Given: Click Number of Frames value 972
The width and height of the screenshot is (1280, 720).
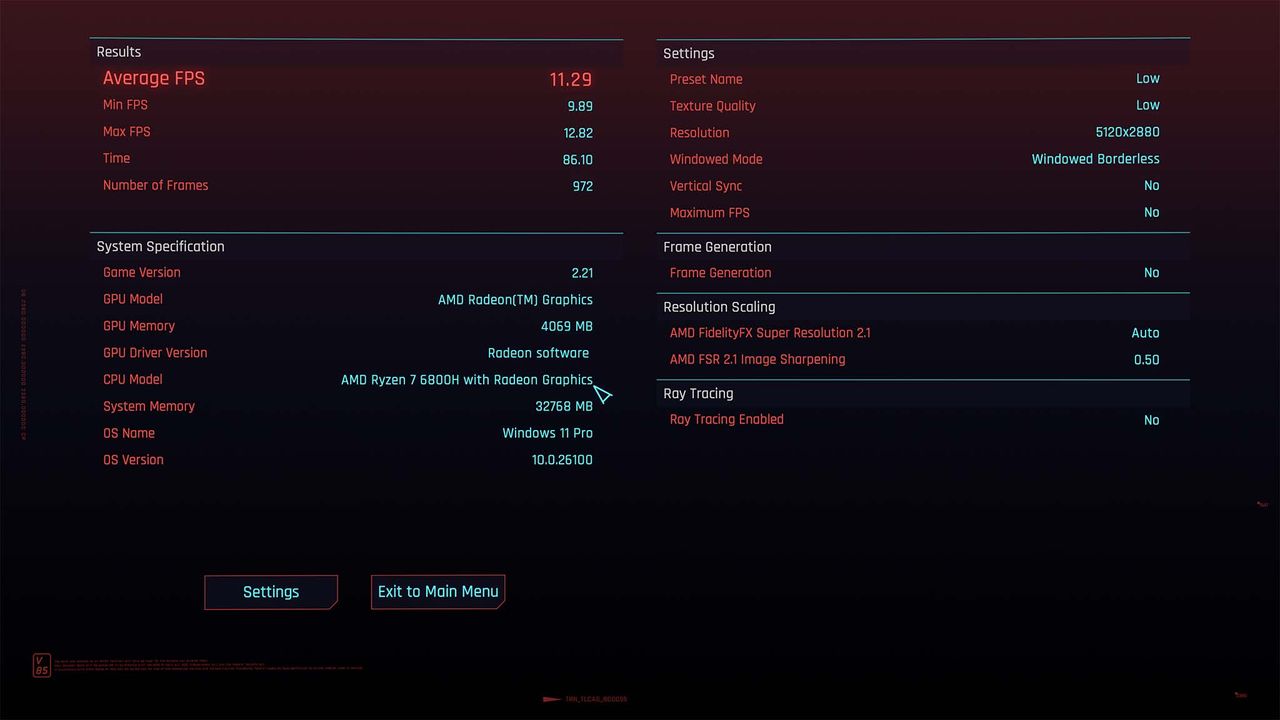Looking at the screenshot, I should point(583,186).
